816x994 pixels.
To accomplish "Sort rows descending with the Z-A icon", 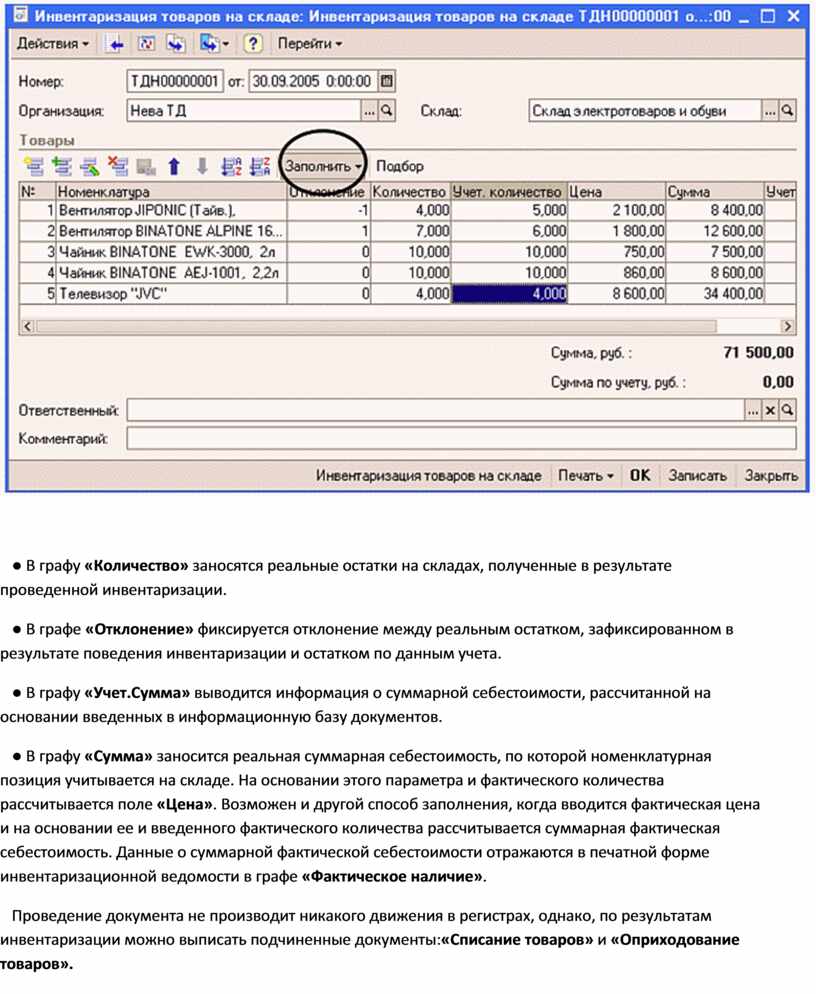I will [x=259, y=166].
